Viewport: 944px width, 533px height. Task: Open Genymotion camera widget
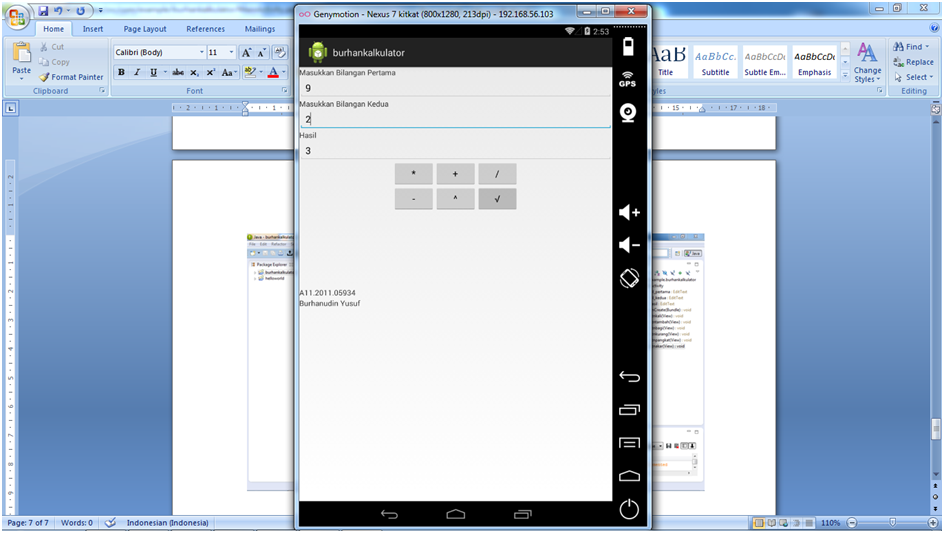point(628,113)
